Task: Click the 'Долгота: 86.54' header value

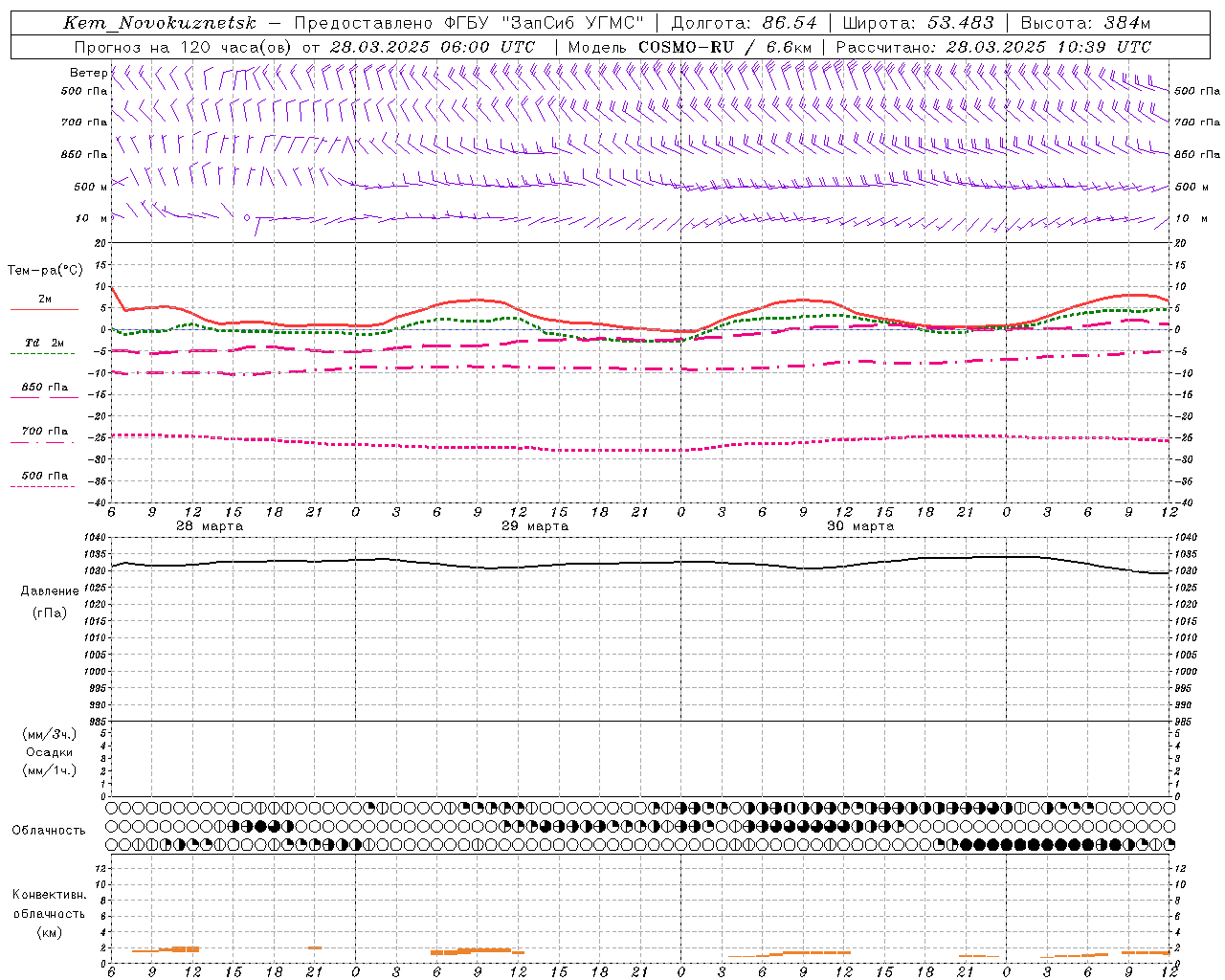Action: pyautogui.click(x=745, y=23)
